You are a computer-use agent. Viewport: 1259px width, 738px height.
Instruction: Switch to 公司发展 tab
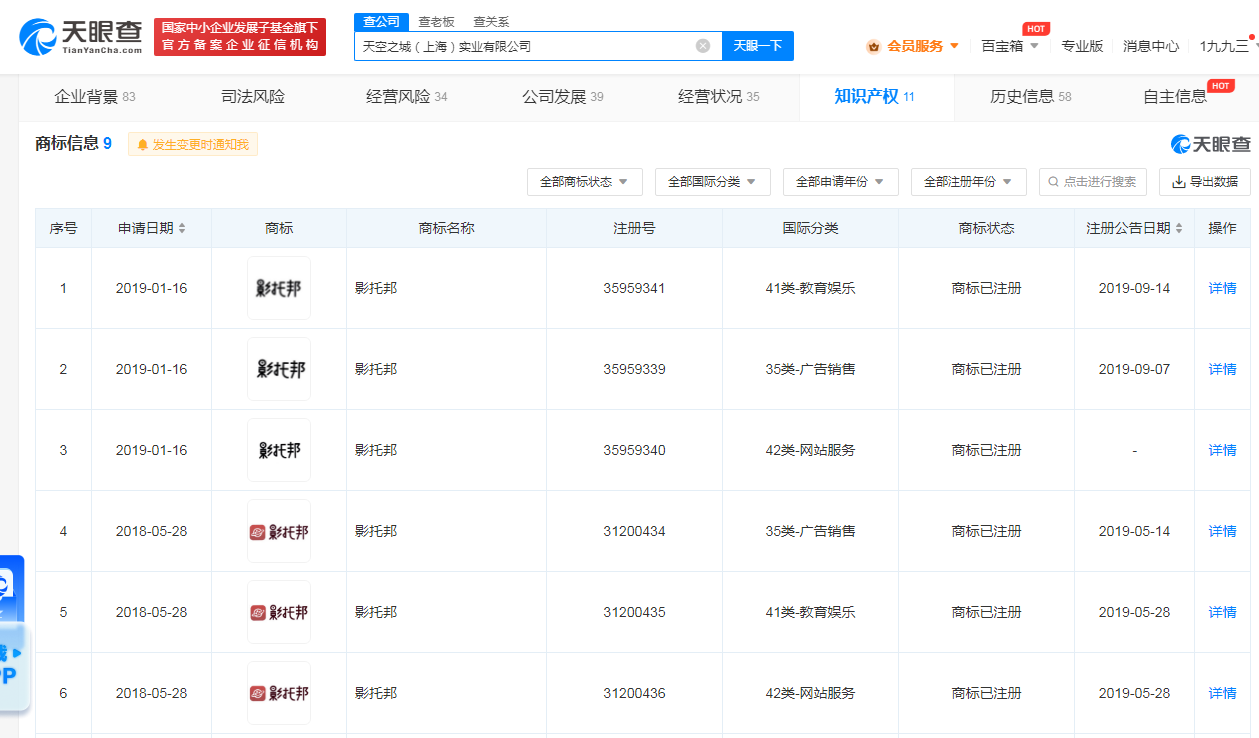click(563, 97)
